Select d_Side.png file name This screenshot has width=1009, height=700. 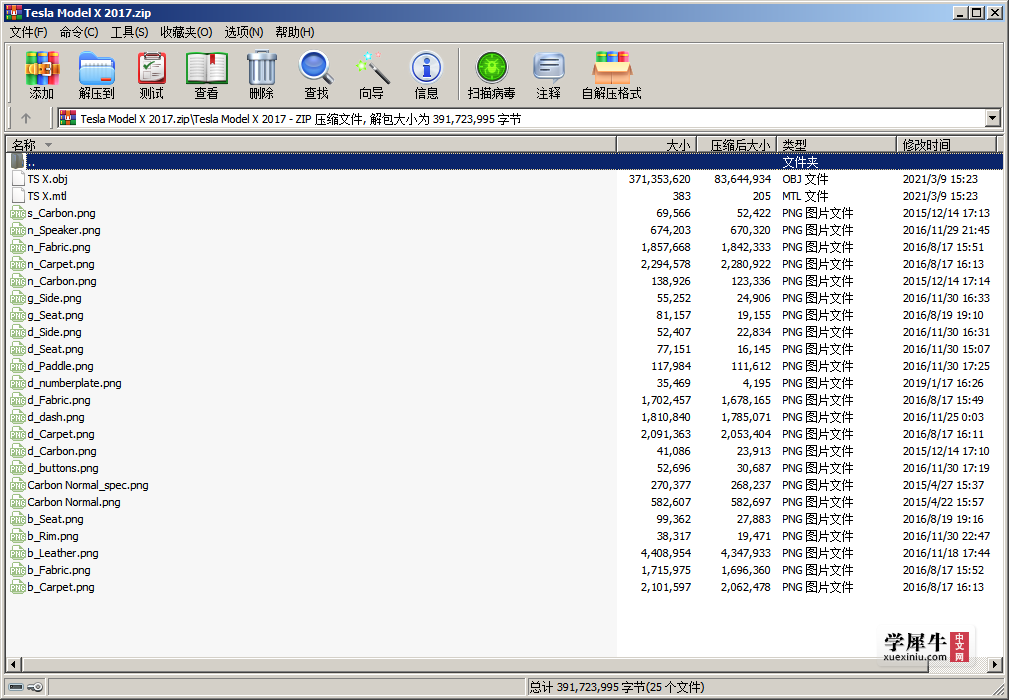(x=54, y=332)
